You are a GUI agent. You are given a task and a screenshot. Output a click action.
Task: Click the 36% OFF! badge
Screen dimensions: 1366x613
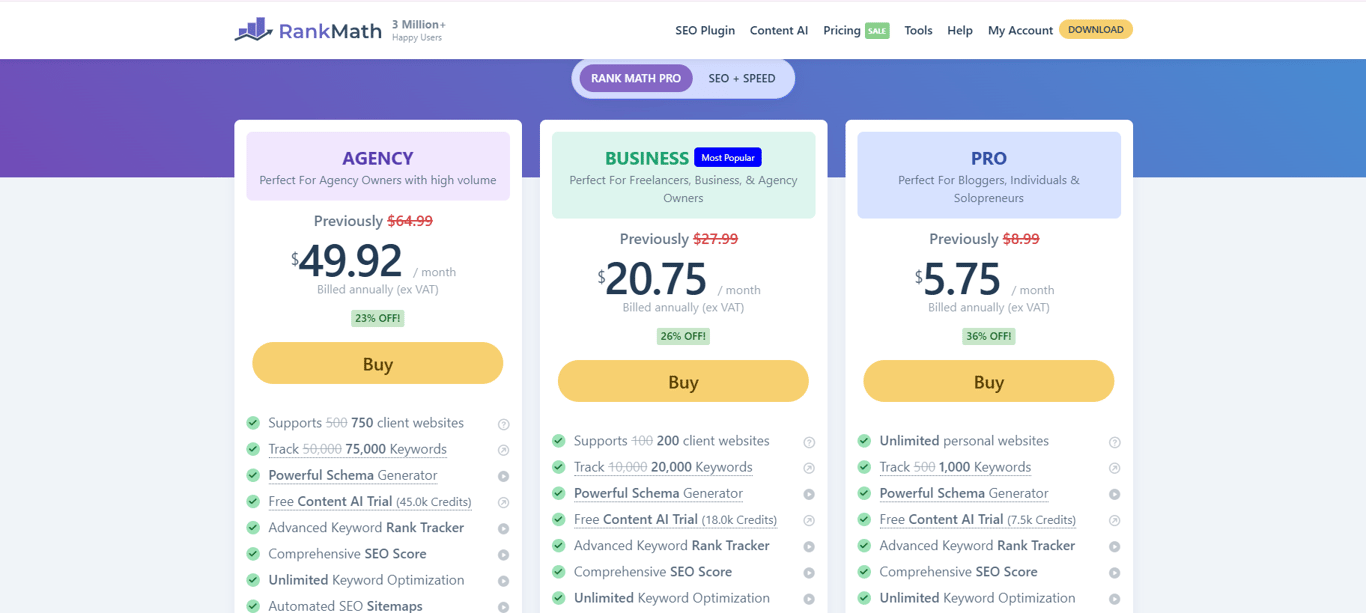(989, 336)
